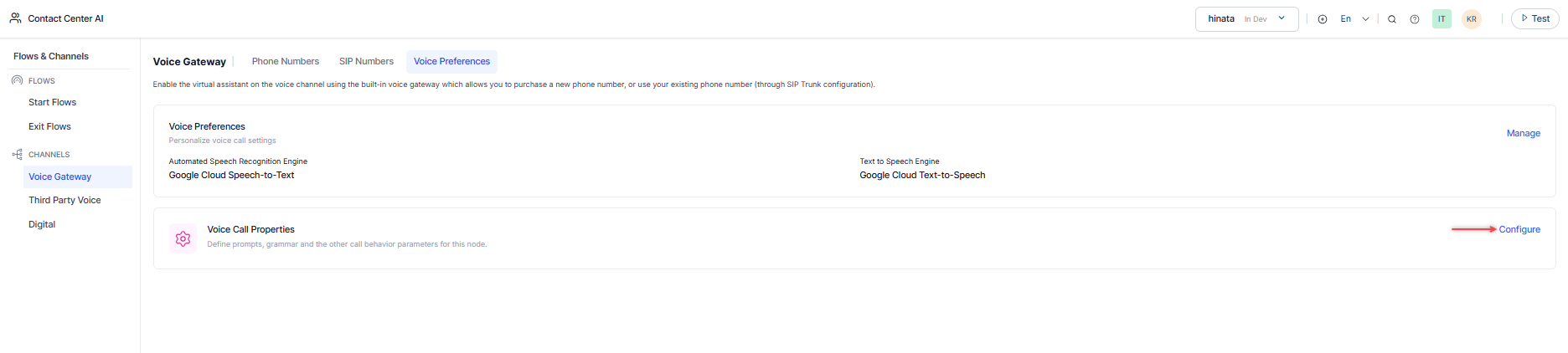Image resolution: width=1568 pixels, height=353 pixels.
Task: Switch to the SIP Numbers tab
Action: tap(366, 62)
